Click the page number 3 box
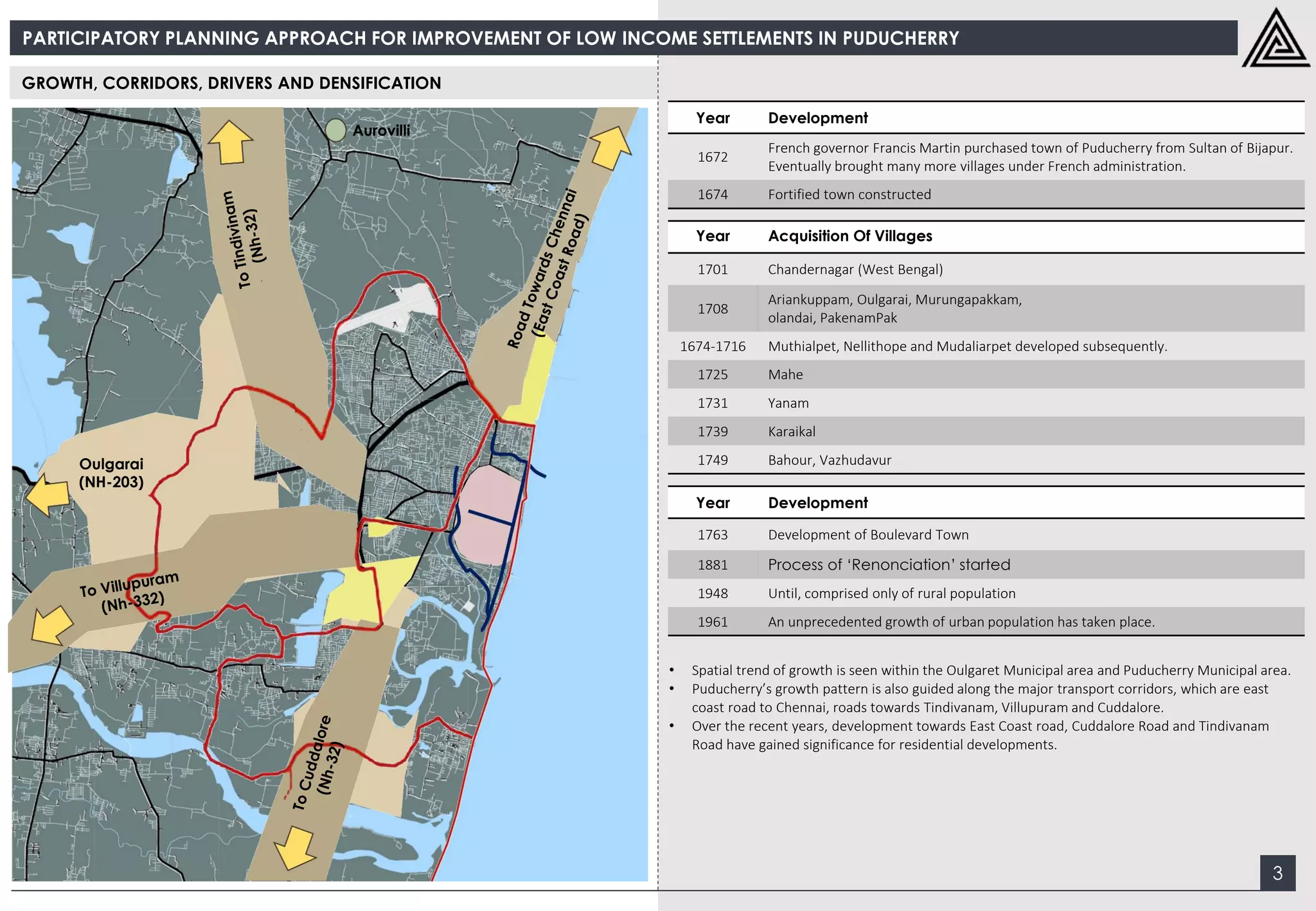The image size is (1316, 911). pos(1277,872)
